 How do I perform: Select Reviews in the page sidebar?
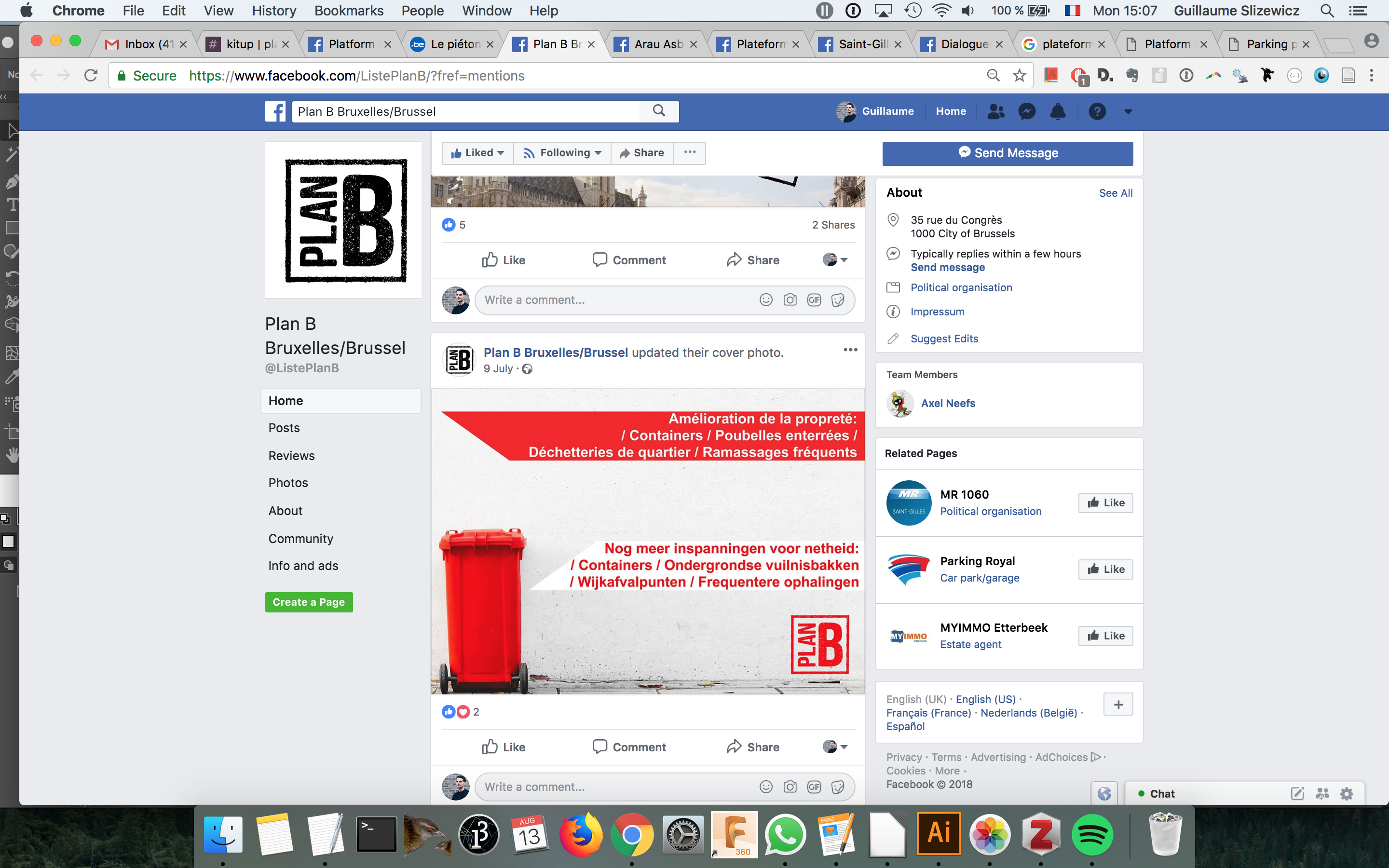click(292, 455)
